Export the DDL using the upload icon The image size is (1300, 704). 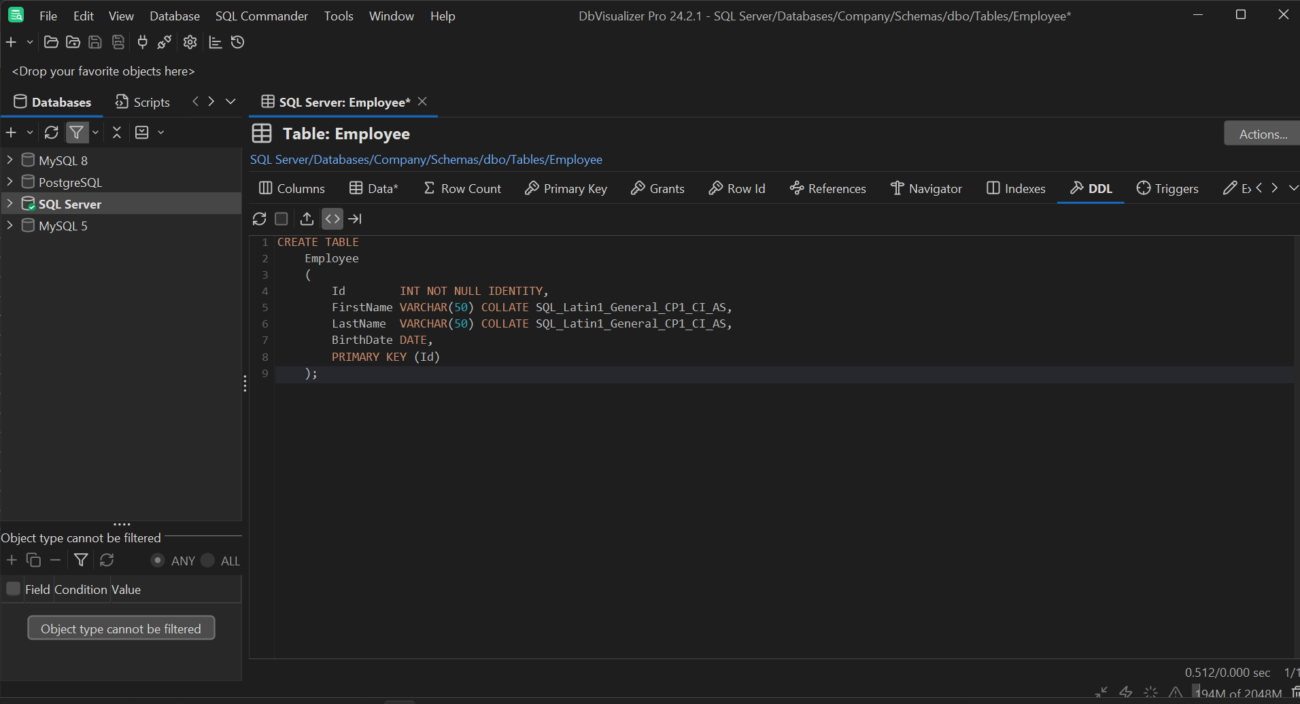click(x=307, y=218)
